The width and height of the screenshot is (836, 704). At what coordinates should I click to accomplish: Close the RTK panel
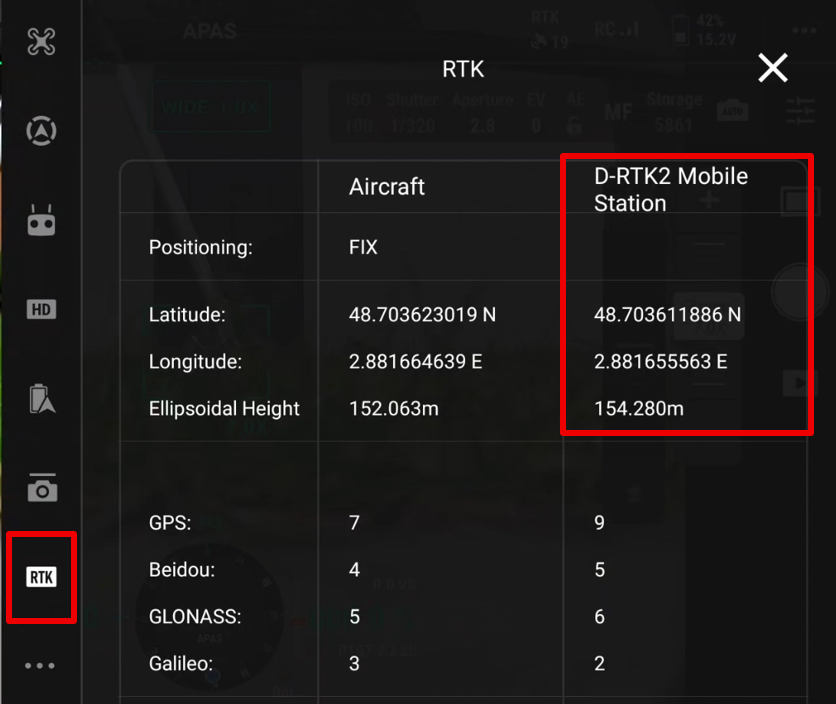click(x=773, y=68)
